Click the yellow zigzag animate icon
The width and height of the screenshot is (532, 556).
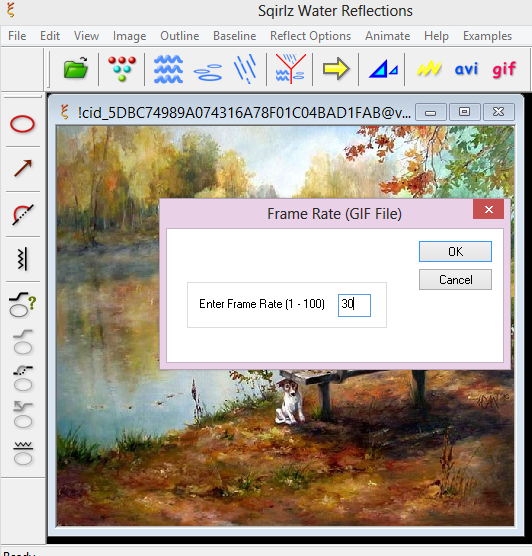(x=429, y=68)
